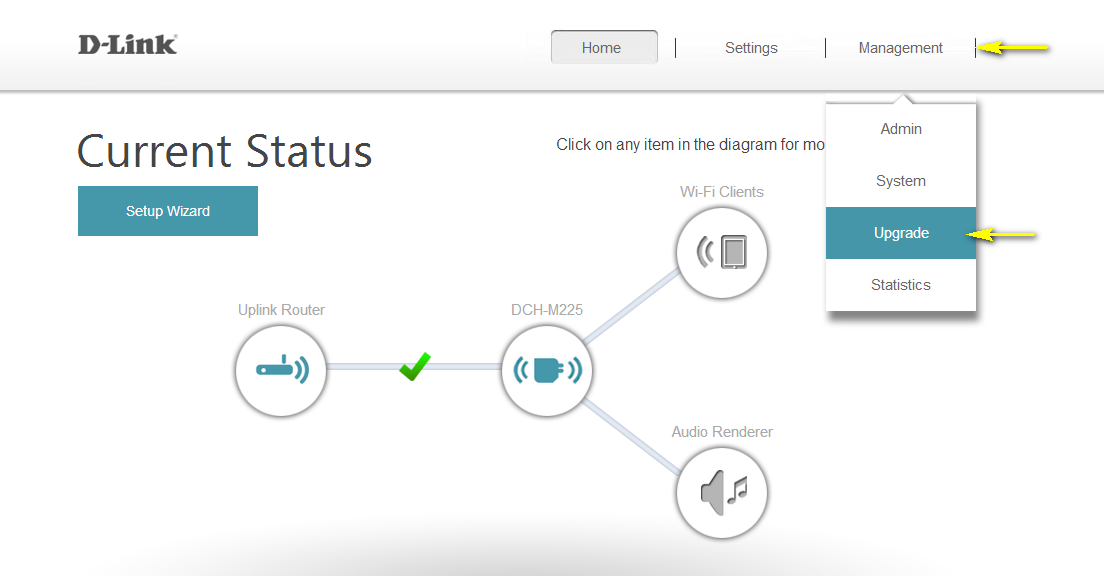This screenshot has height=576, width=1104.
Task: Click the D-Link logo
Action: tap(128, 45)
